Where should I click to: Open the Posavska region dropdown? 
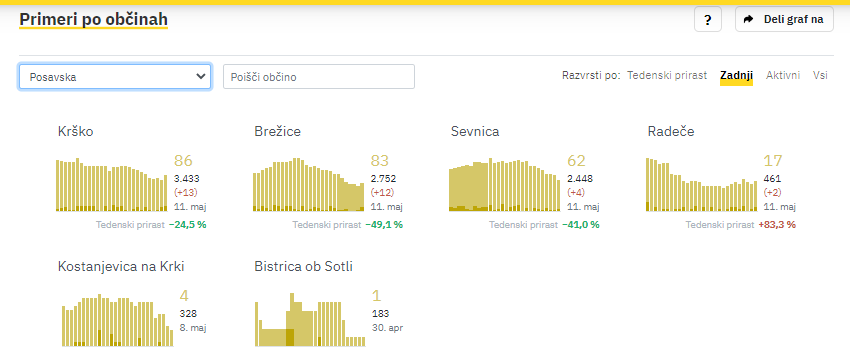click(115, 76)
